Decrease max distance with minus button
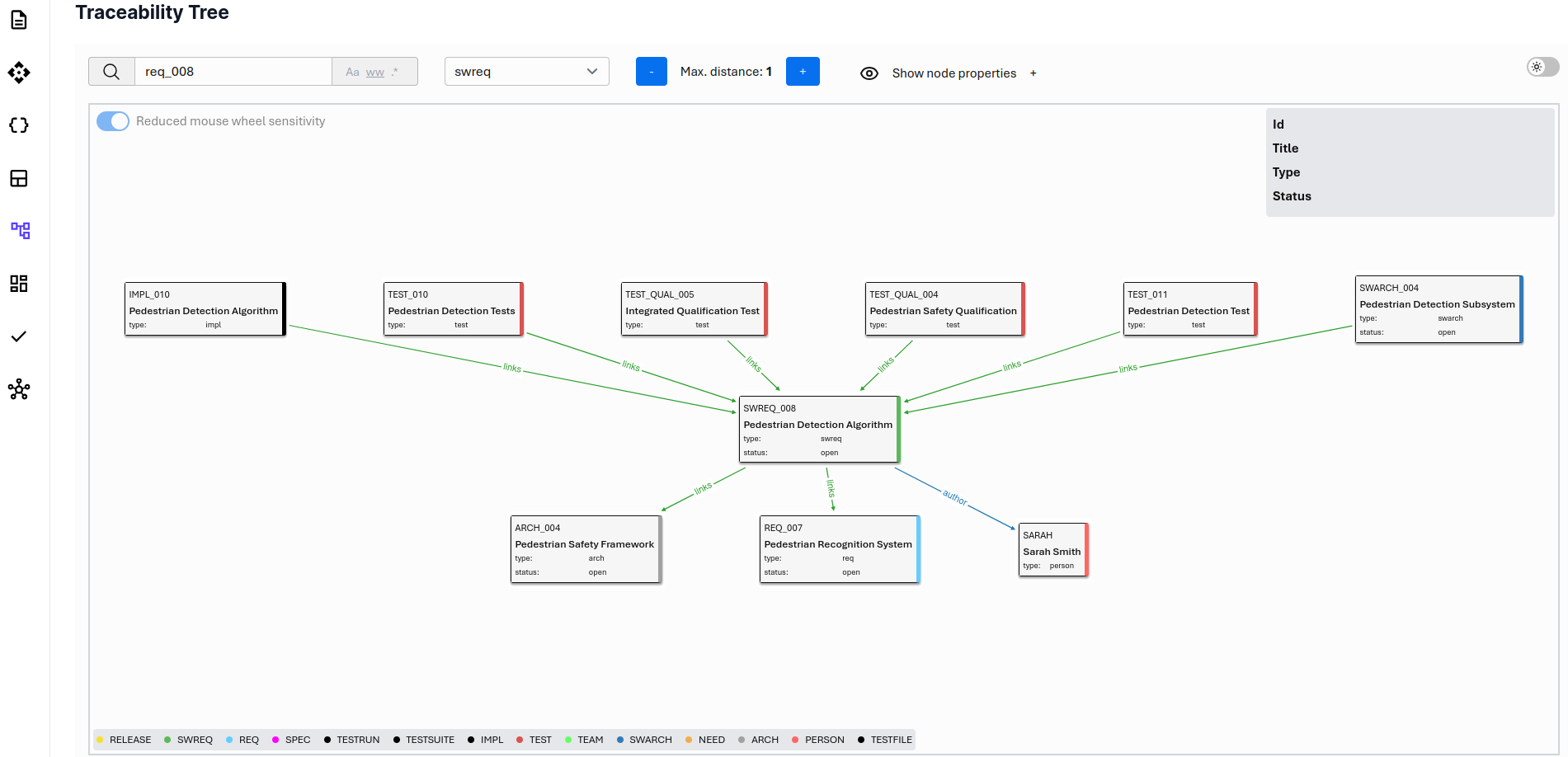Viewport: 1568px width, 757px height. (x=652, y=72)
